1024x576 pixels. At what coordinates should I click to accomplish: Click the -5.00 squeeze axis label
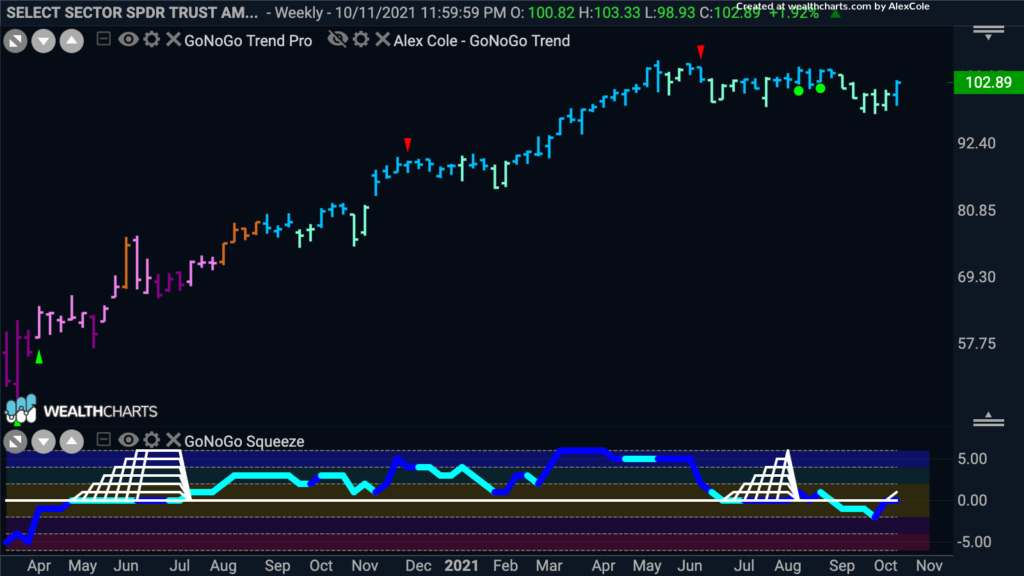click(x=974, y=542)
